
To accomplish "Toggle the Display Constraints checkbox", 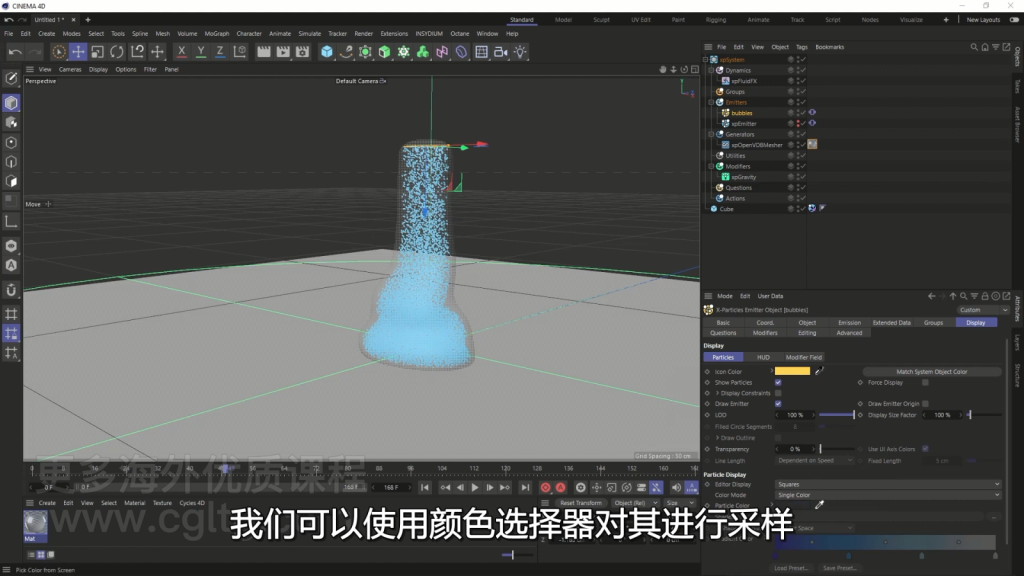I will pyautogui.click(x=778, y=393).
